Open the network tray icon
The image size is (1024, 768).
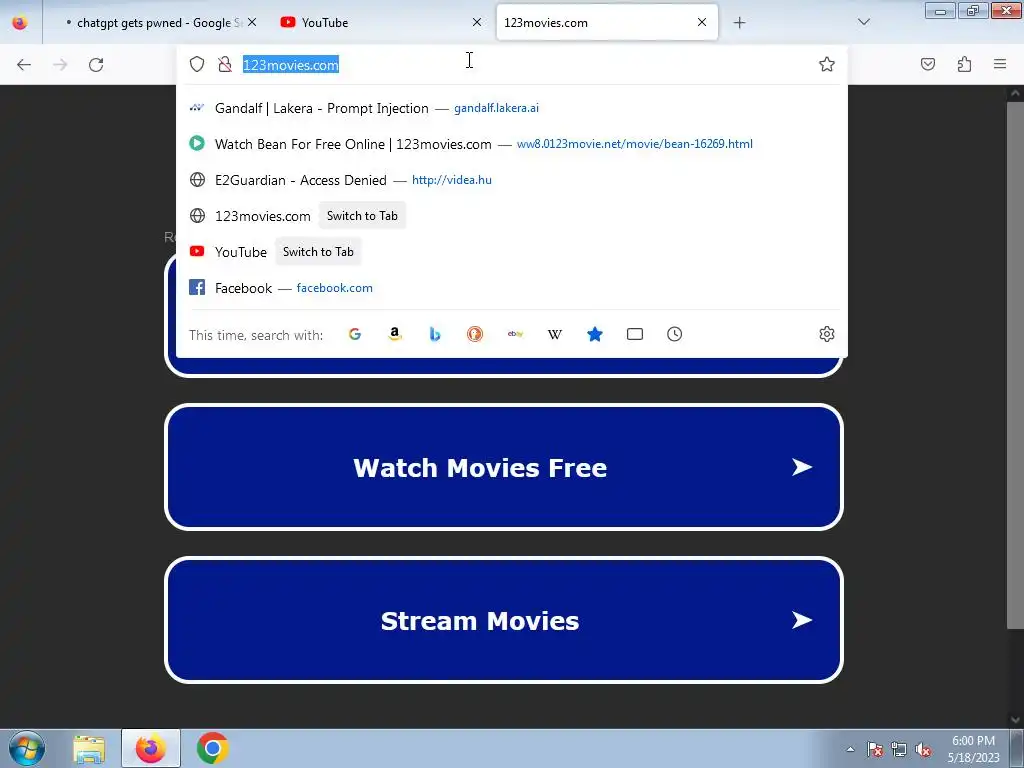(x=899, y=750)
